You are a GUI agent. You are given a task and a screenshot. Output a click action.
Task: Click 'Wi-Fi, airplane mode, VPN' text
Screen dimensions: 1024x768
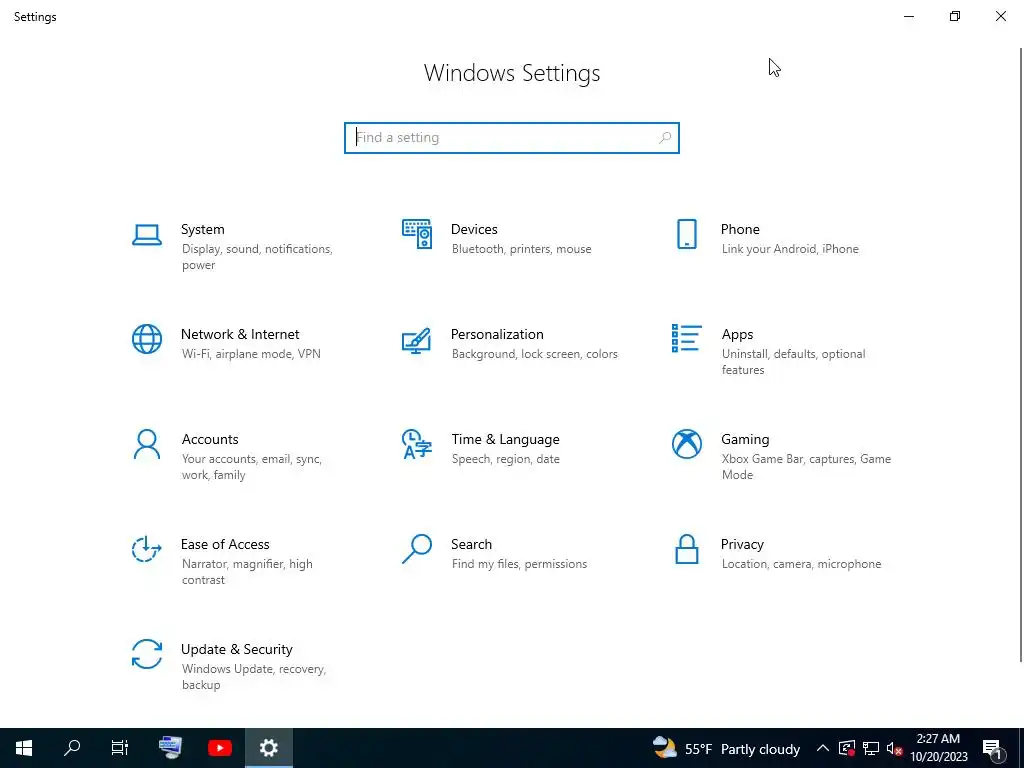(x=251, y=354)
